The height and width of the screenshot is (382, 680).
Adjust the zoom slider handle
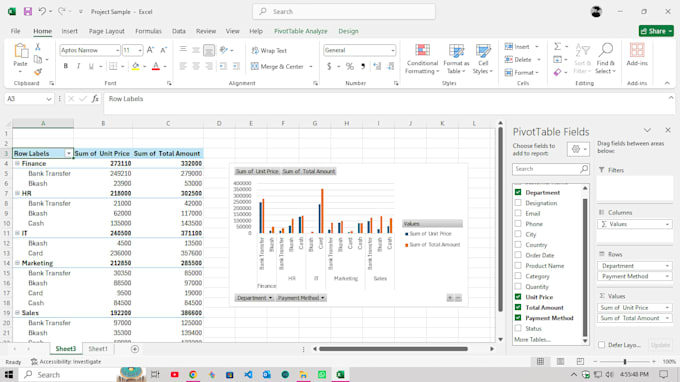point(624,362)
